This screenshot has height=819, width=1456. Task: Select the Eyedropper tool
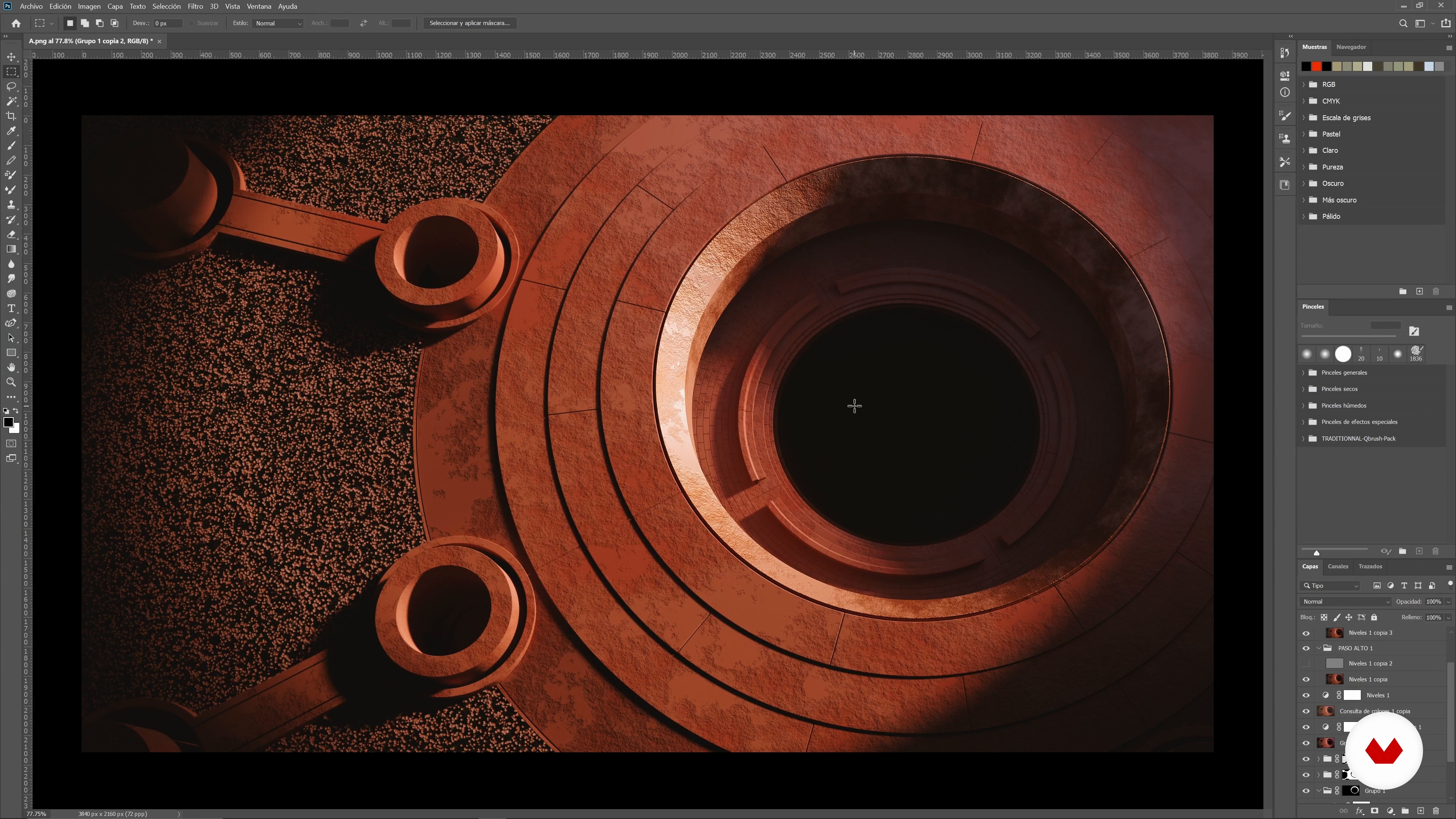[11, 130]
